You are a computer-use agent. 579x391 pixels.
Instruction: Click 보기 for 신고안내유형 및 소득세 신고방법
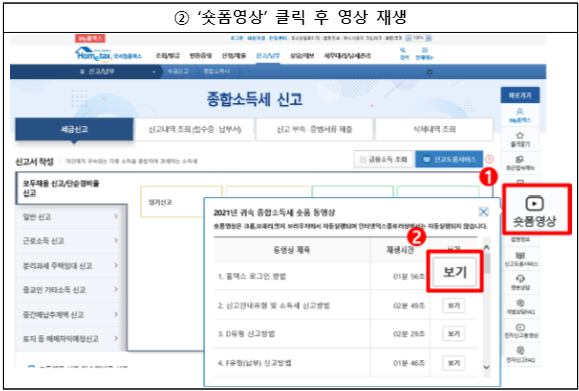click(x=453, y=306)
